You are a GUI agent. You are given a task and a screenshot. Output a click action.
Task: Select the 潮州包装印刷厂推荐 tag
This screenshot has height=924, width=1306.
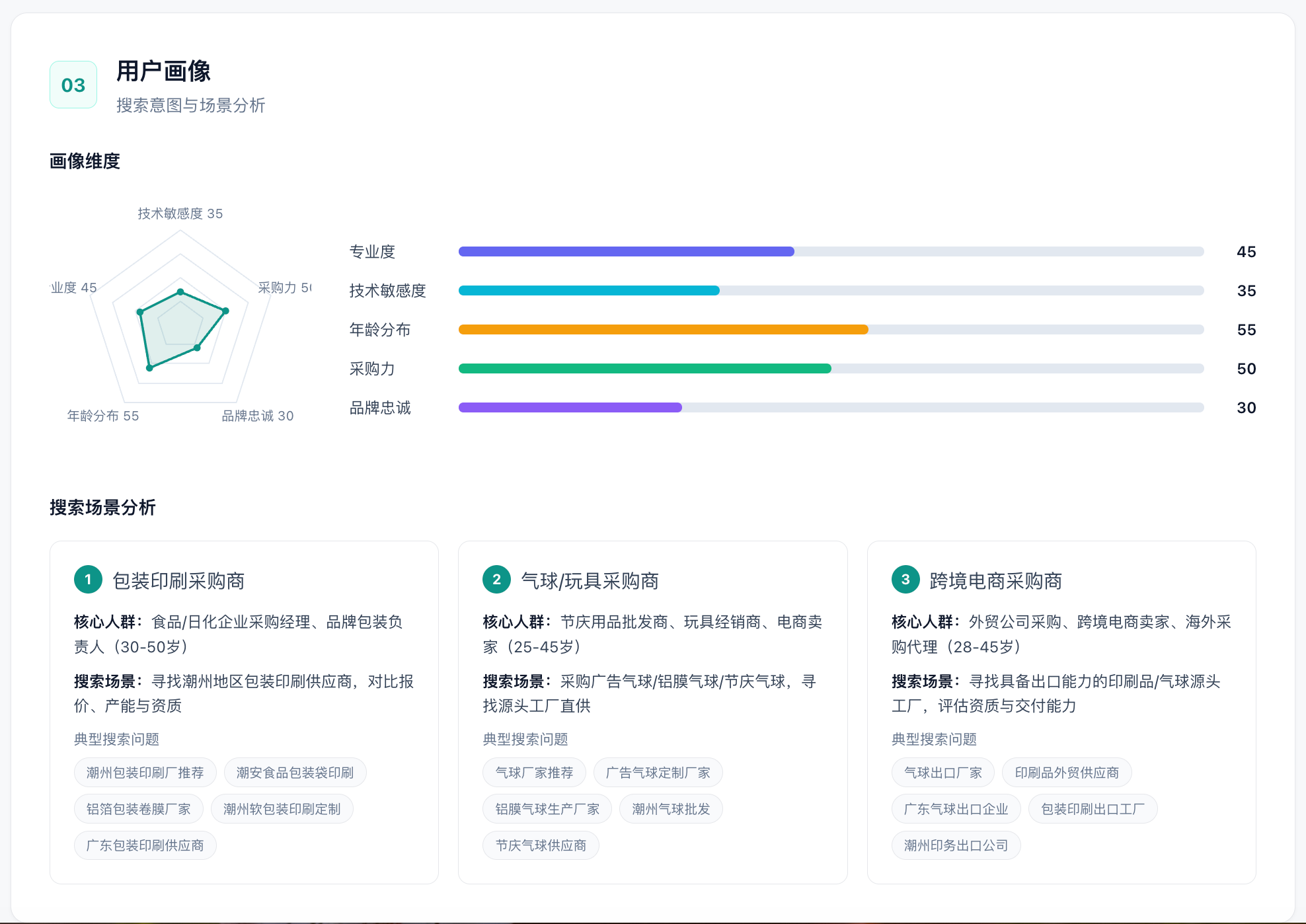[145, 772]
